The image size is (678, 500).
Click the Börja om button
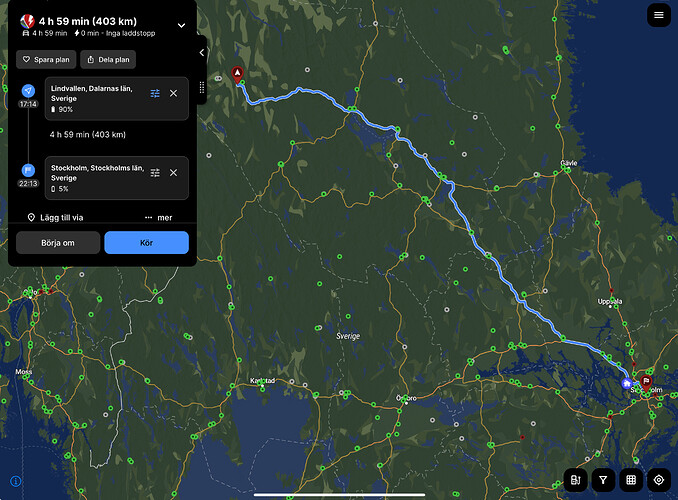point(58,243)
